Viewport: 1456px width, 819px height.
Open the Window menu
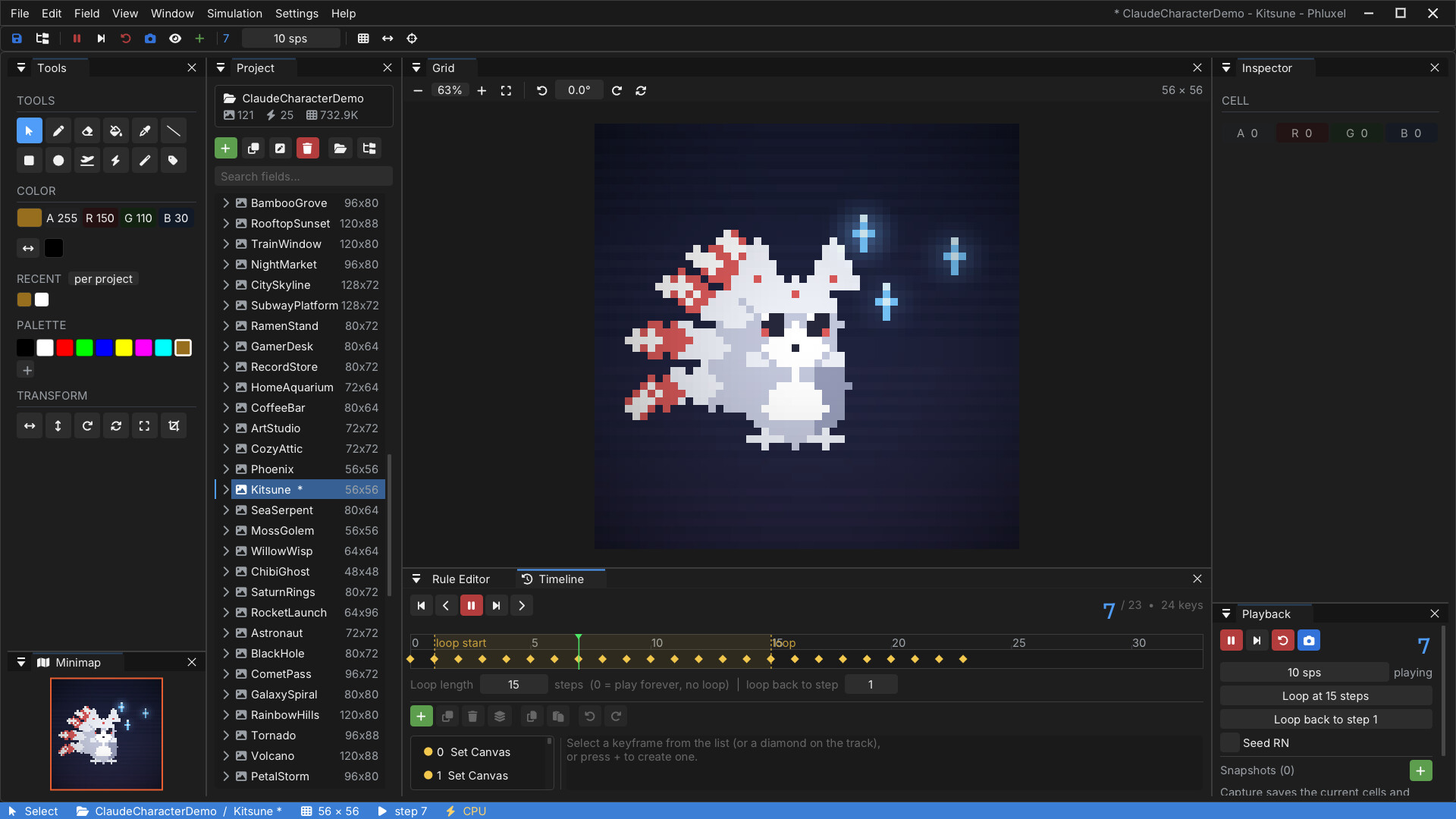point(172,13)
